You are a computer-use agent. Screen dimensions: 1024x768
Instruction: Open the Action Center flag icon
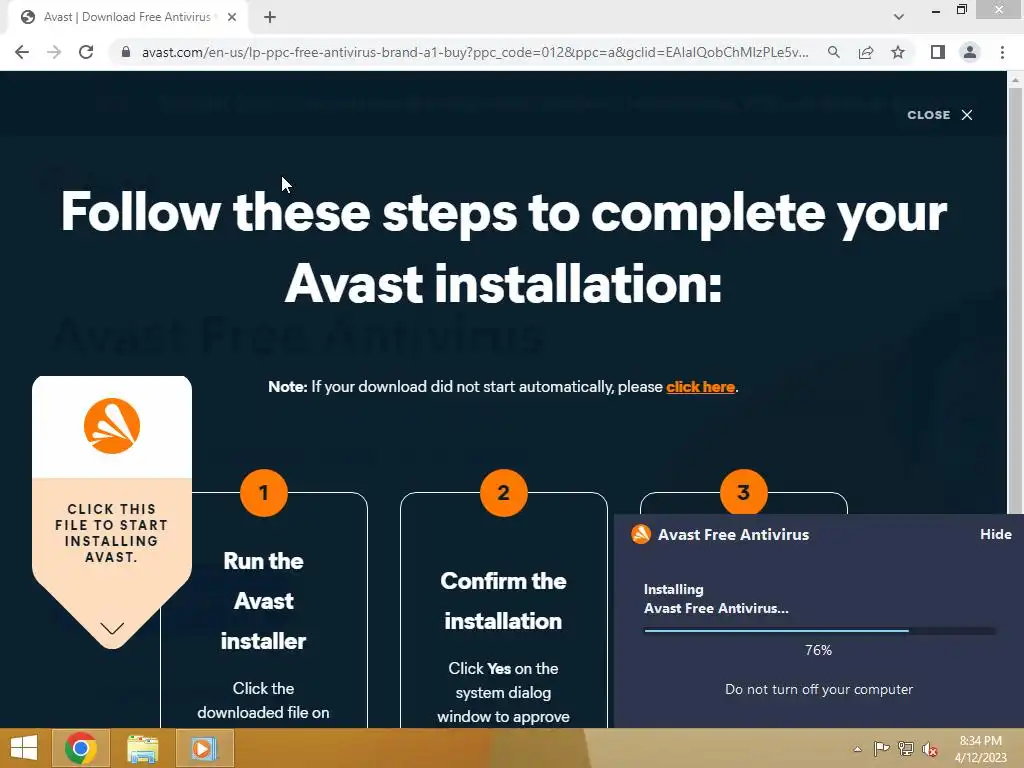881,749
